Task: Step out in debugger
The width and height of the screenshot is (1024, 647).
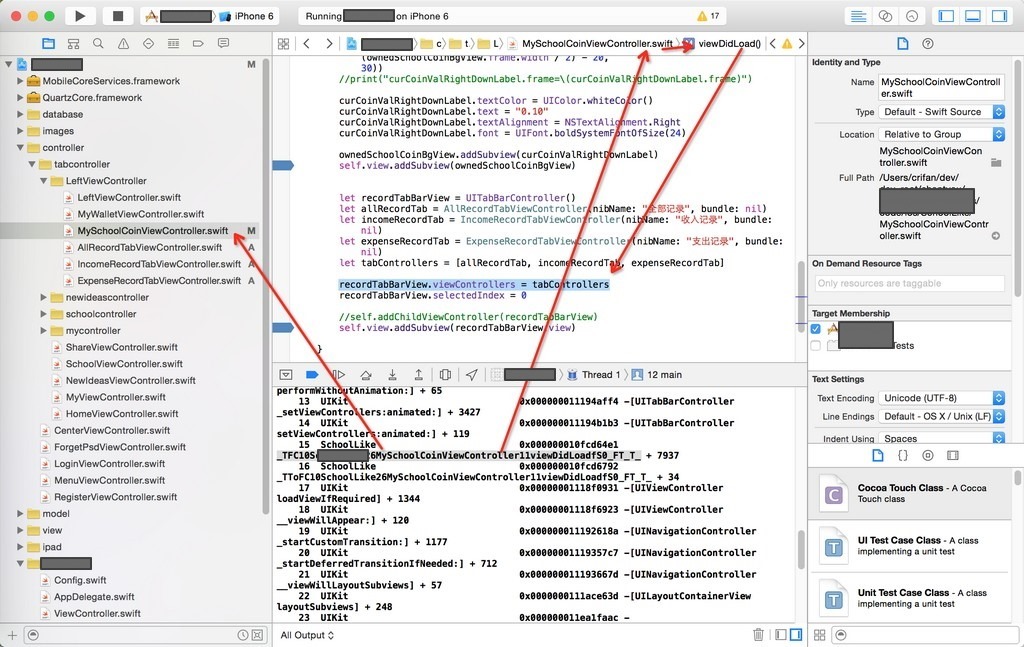Action: [x=418, y=375]
